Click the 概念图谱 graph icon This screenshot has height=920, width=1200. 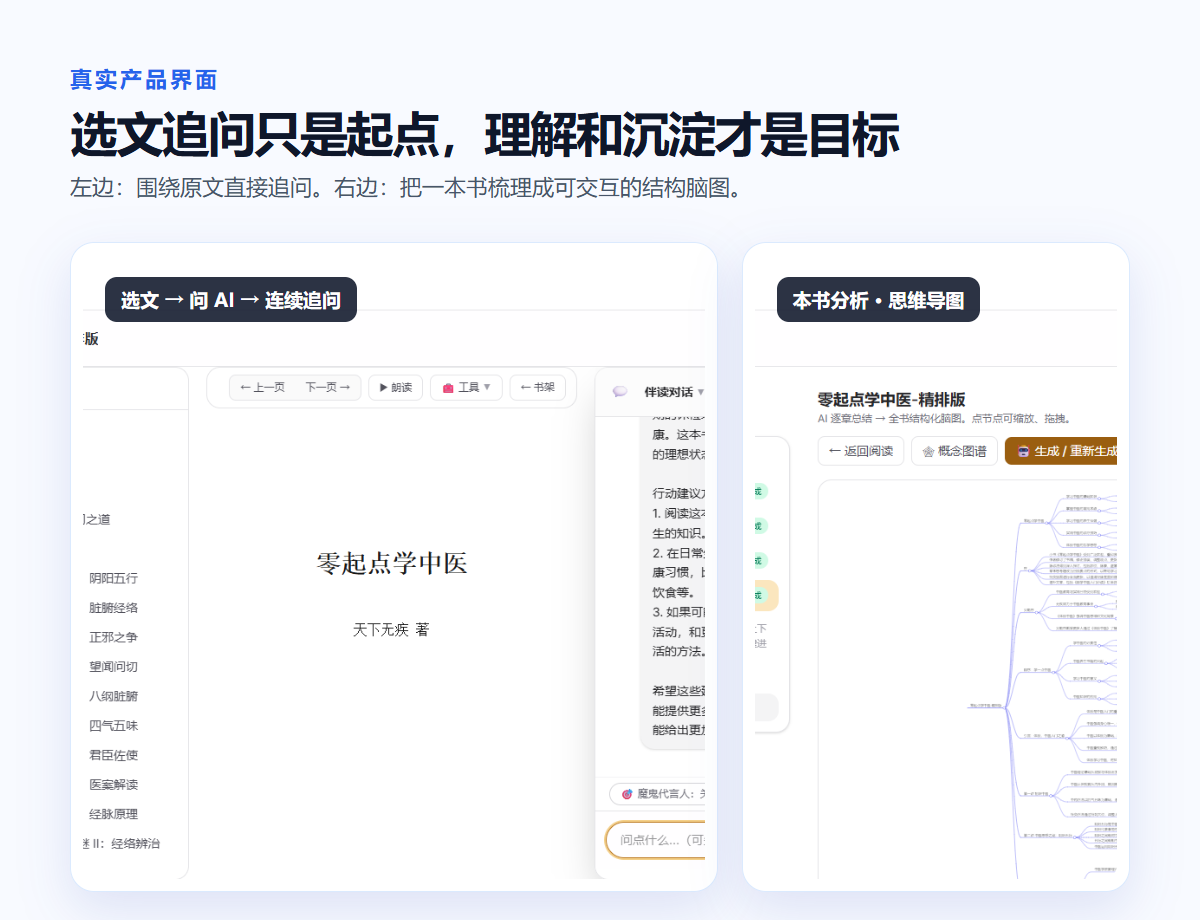pyautogui.click(x=929, y=451)
